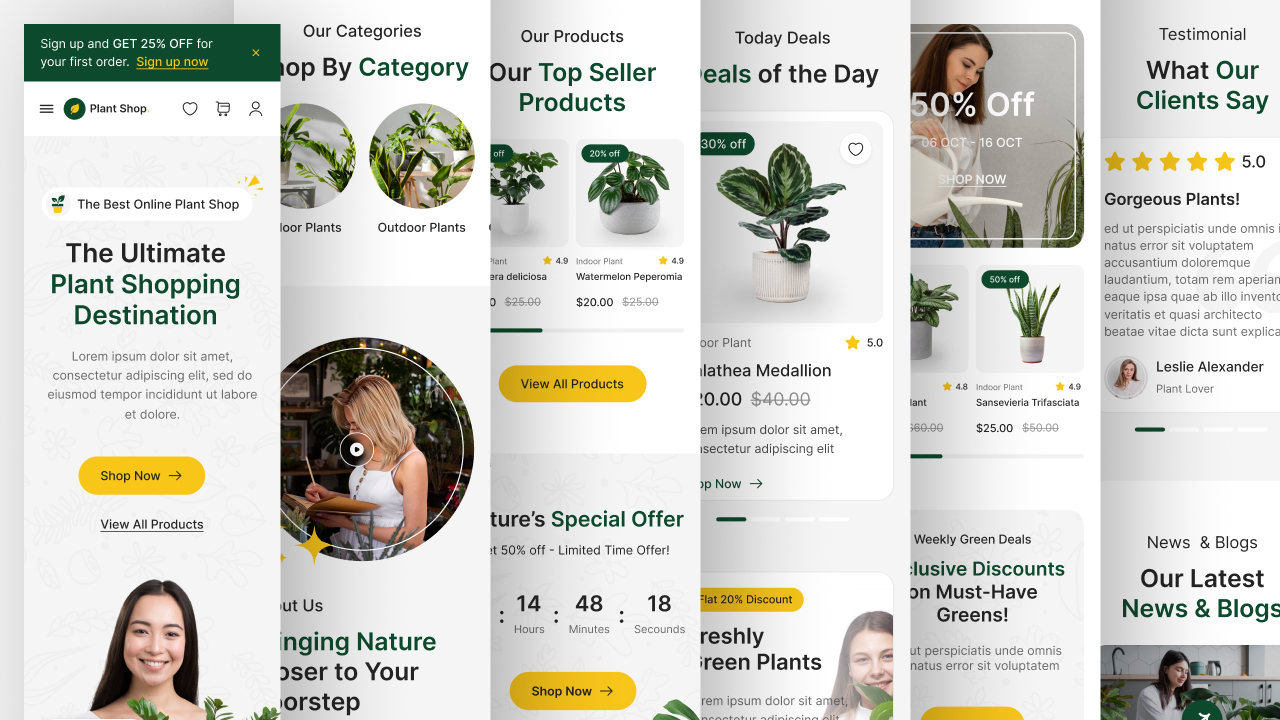The height and width of the screenshot is (720, 1280).
Task: Click SHOP NOW on 50% Off banner
Action: [972, 180]
